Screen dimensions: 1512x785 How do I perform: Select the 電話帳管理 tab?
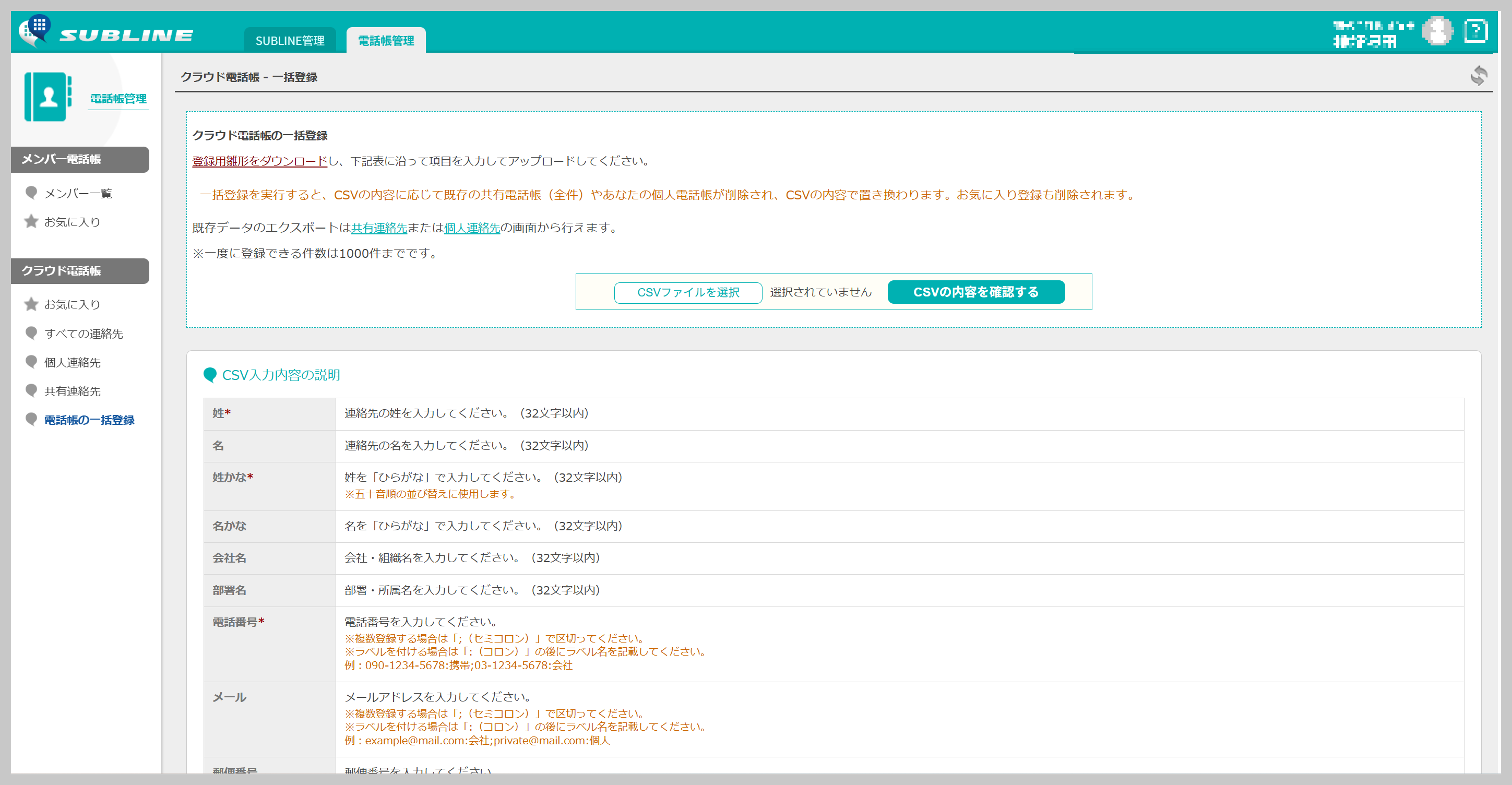(x=386, y=41)
